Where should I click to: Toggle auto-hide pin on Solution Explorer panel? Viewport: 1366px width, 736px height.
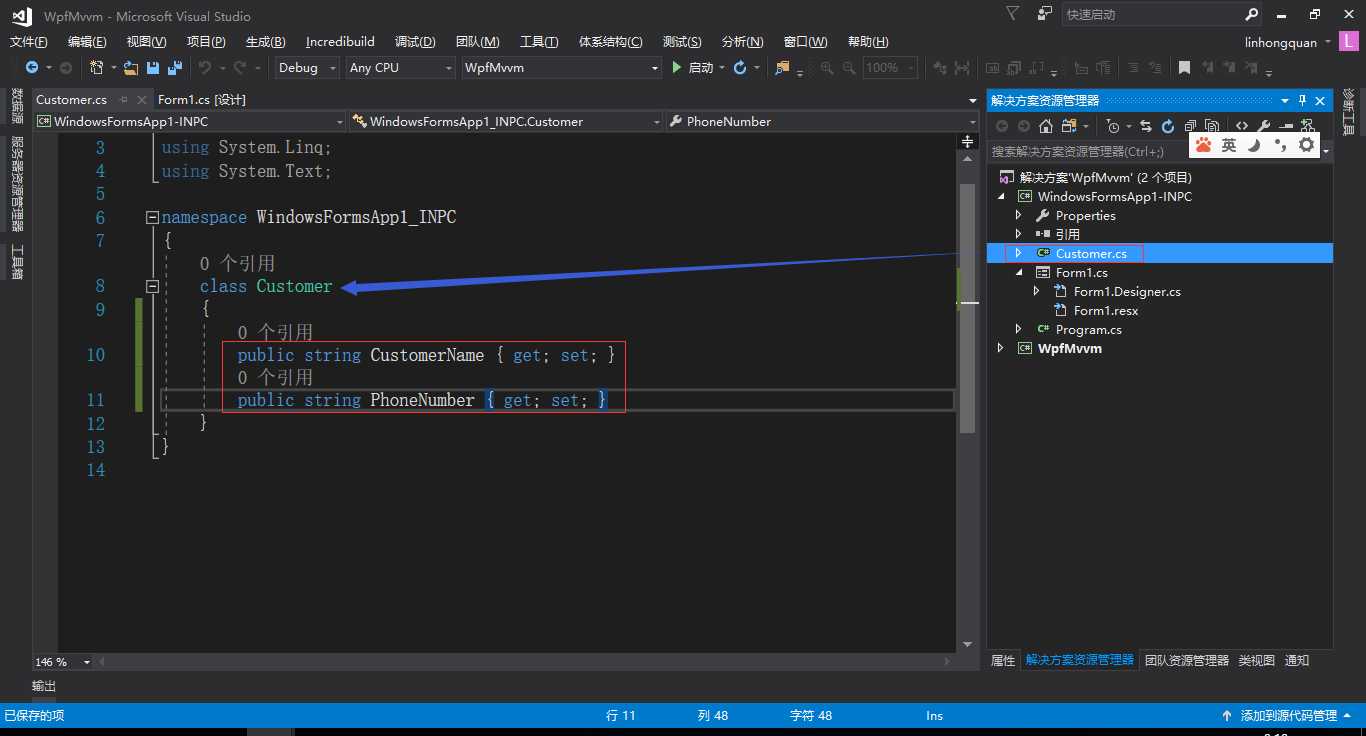click(x=1303, y=100)
